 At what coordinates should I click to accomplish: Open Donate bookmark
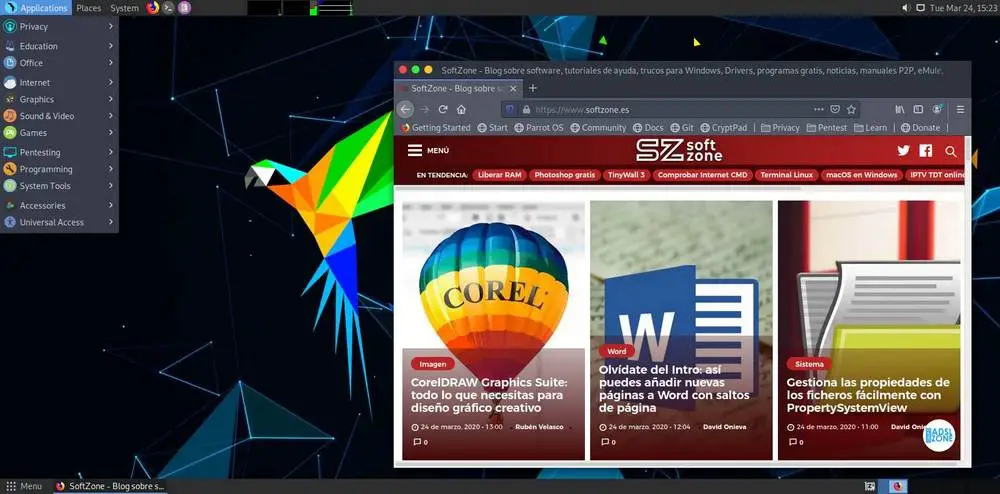tap(920, 127)
